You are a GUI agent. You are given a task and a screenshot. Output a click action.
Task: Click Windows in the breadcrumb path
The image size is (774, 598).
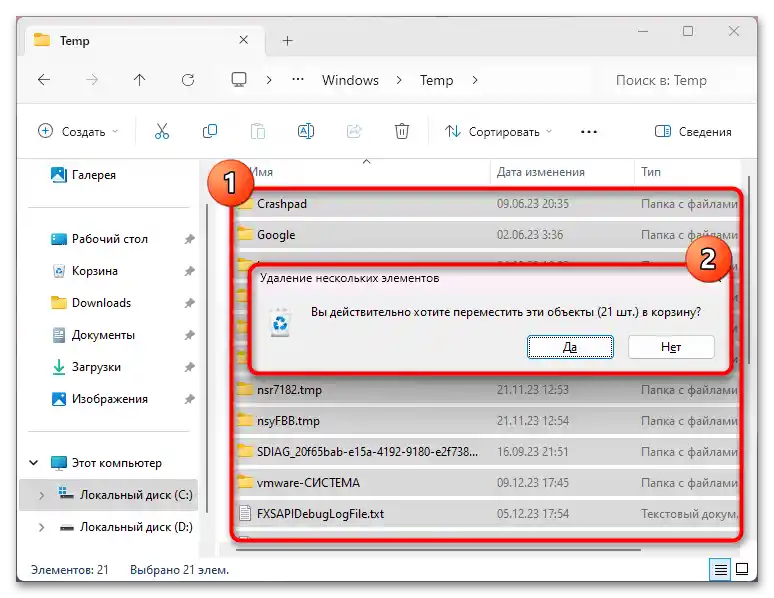pyautogui.click(x=350, y=80)
